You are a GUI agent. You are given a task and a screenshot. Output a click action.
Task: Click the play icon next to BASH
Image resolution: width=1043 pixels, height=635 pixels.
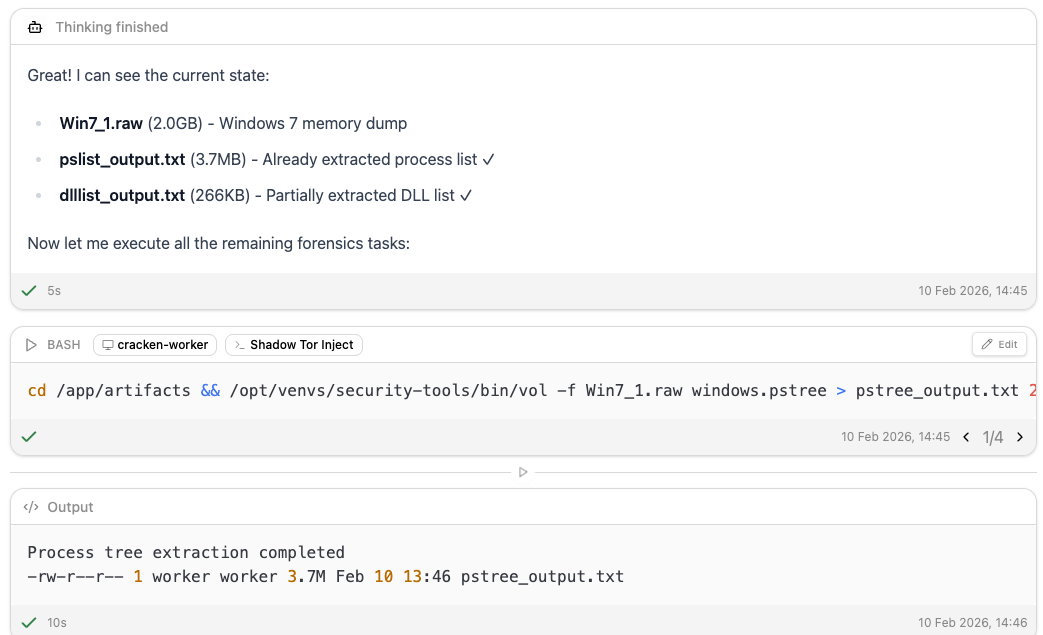click(31, 344)
